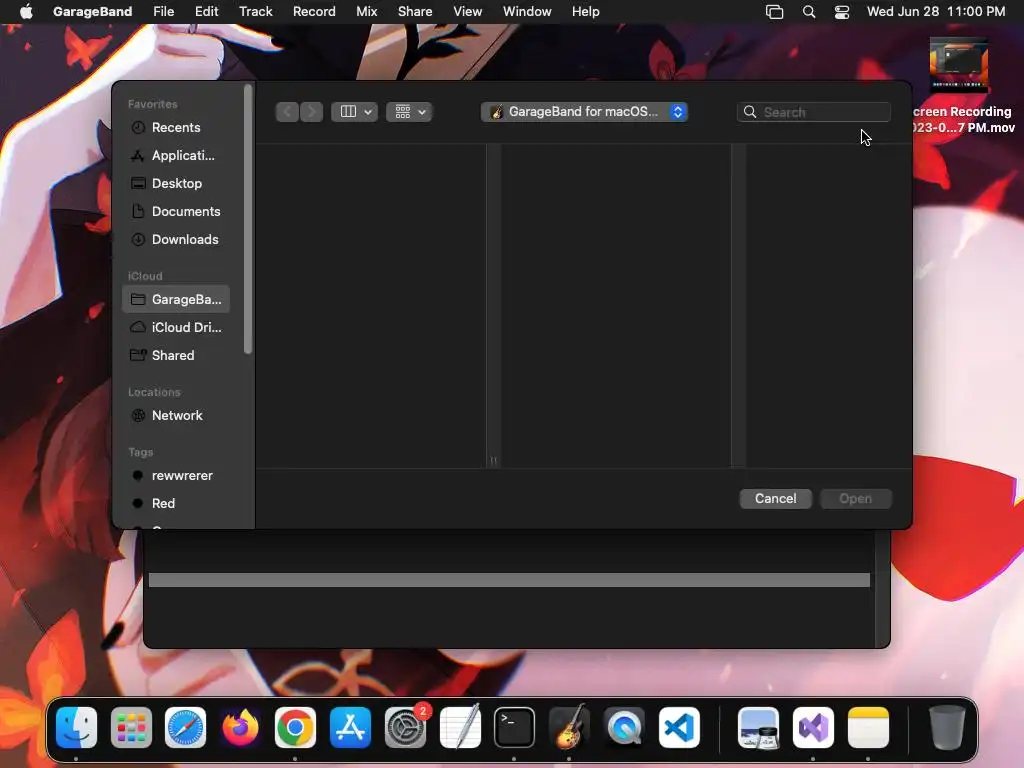Open the View menu
Viewport: 1024px width, 768px height.
pyautogui.click(x=468, y=12)
